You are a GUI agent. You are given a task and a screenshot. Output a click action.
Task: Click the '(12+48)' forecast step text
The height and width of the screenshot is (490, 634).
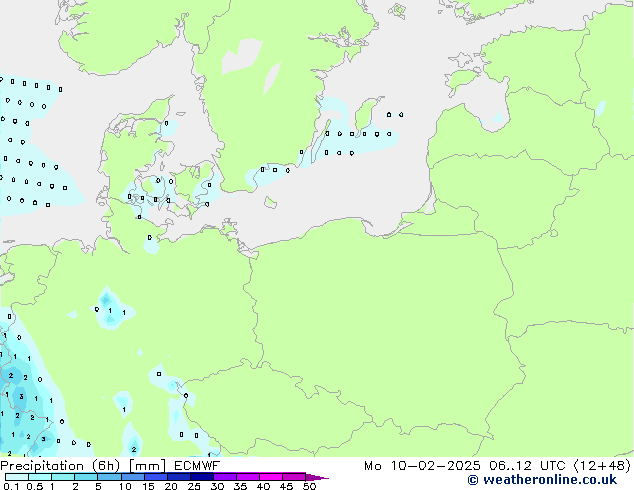tap(602, 466)
